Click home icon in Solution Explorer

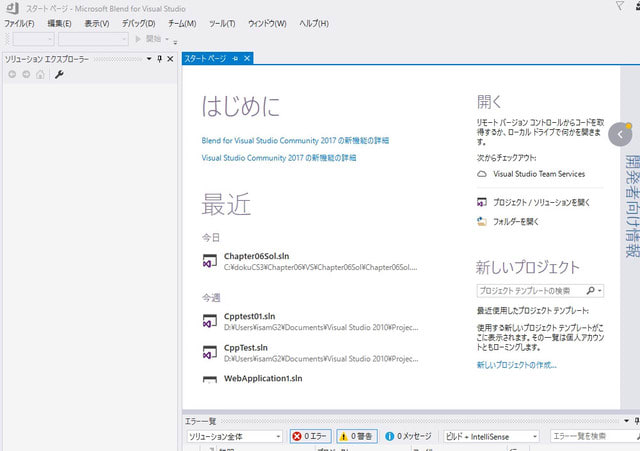pos(40,74)
